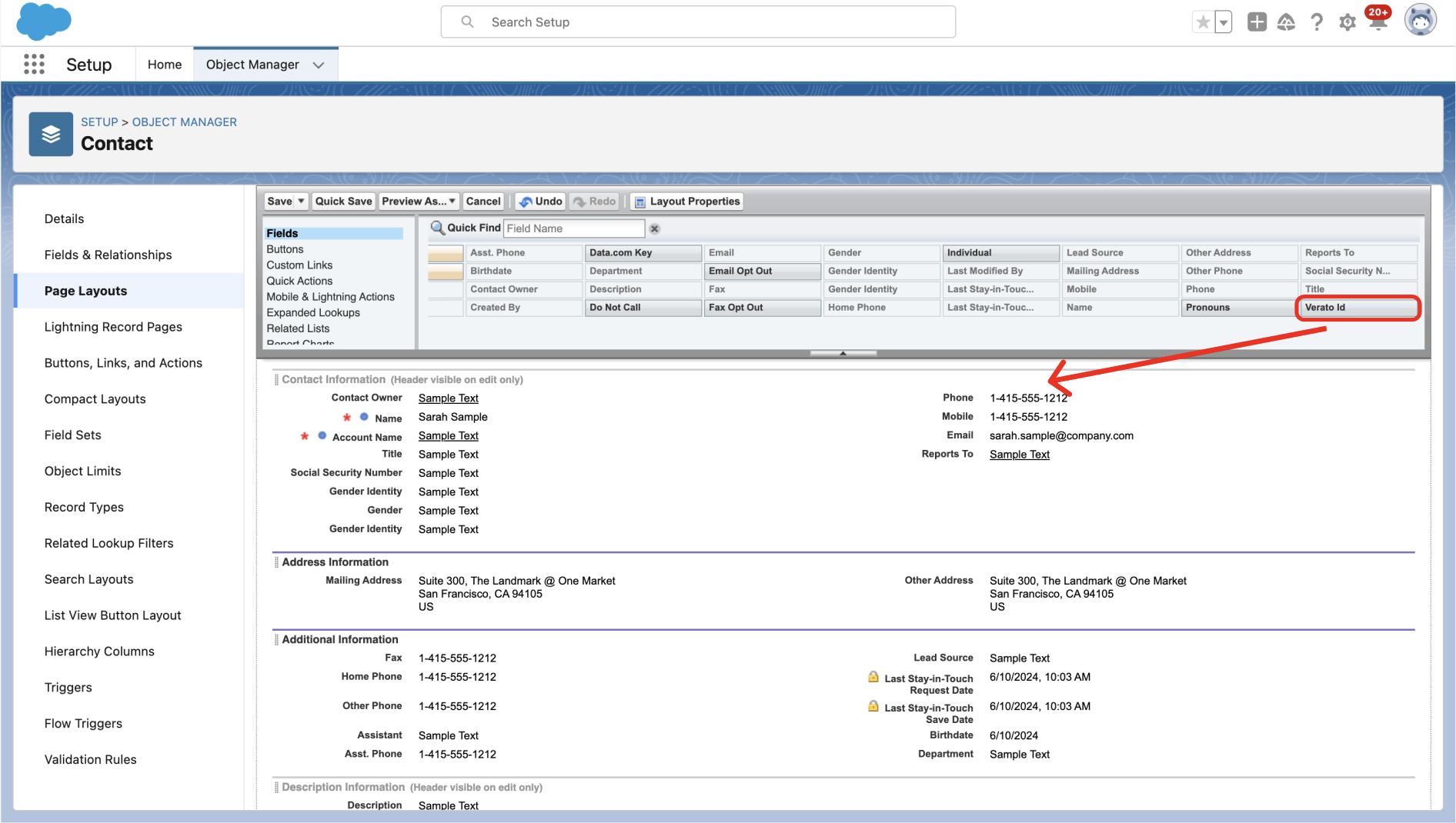Click the favorites star icon
1456x823 pixels.
[1203, 22]
